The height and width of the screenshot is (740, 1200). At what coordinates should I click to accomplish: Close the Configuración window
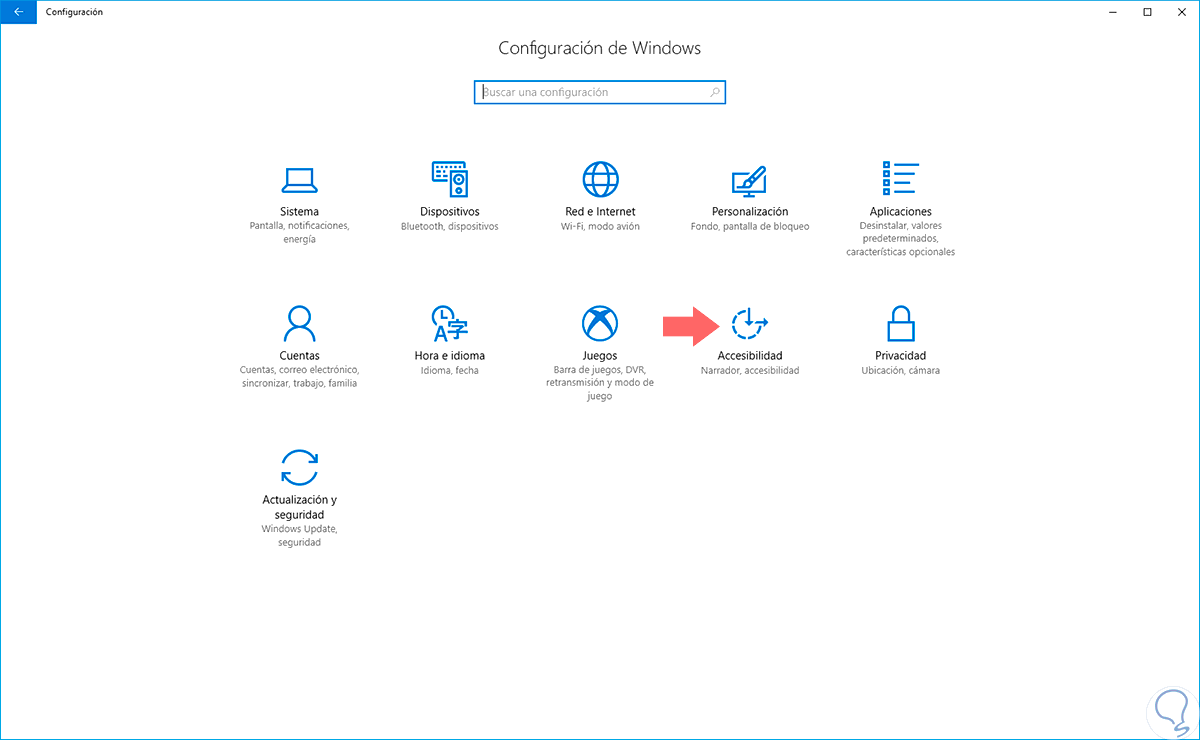(x=1180, y=12)
